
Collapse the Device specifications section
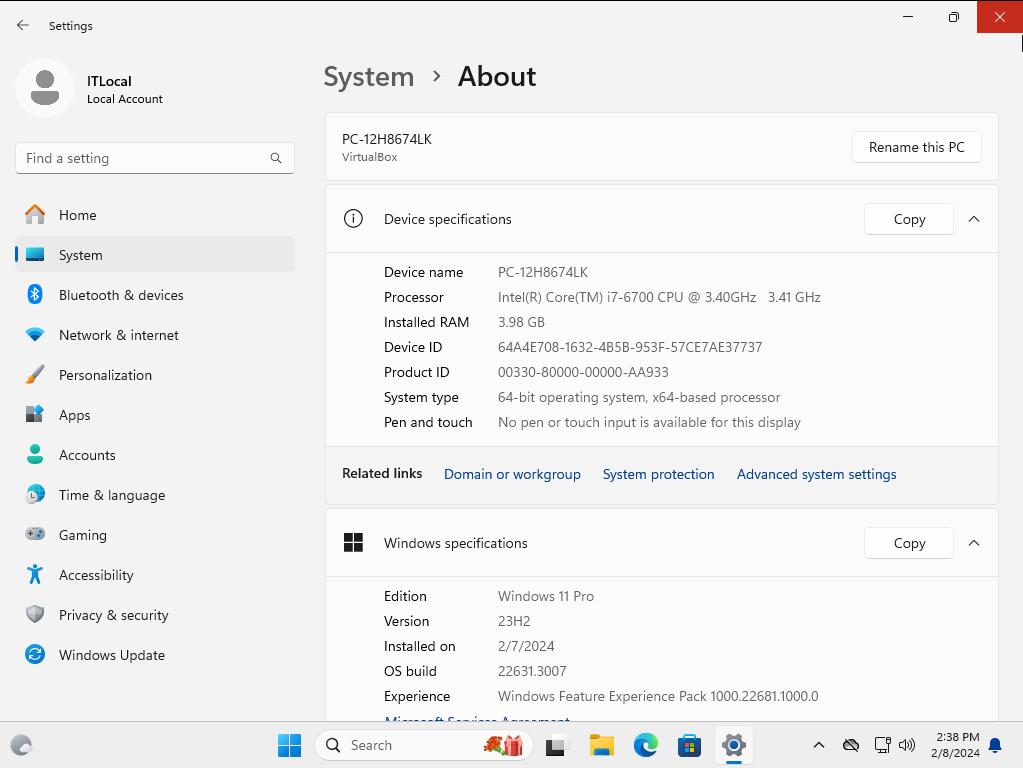pos(974,219)
